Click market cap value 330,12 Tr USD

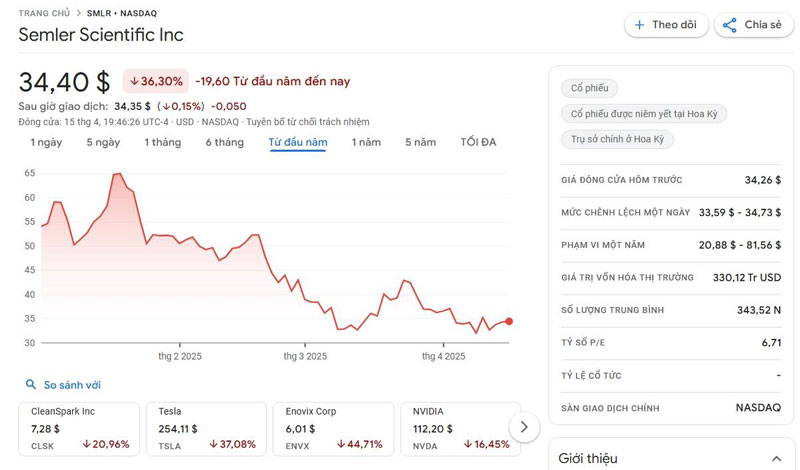tap(747, 278)
